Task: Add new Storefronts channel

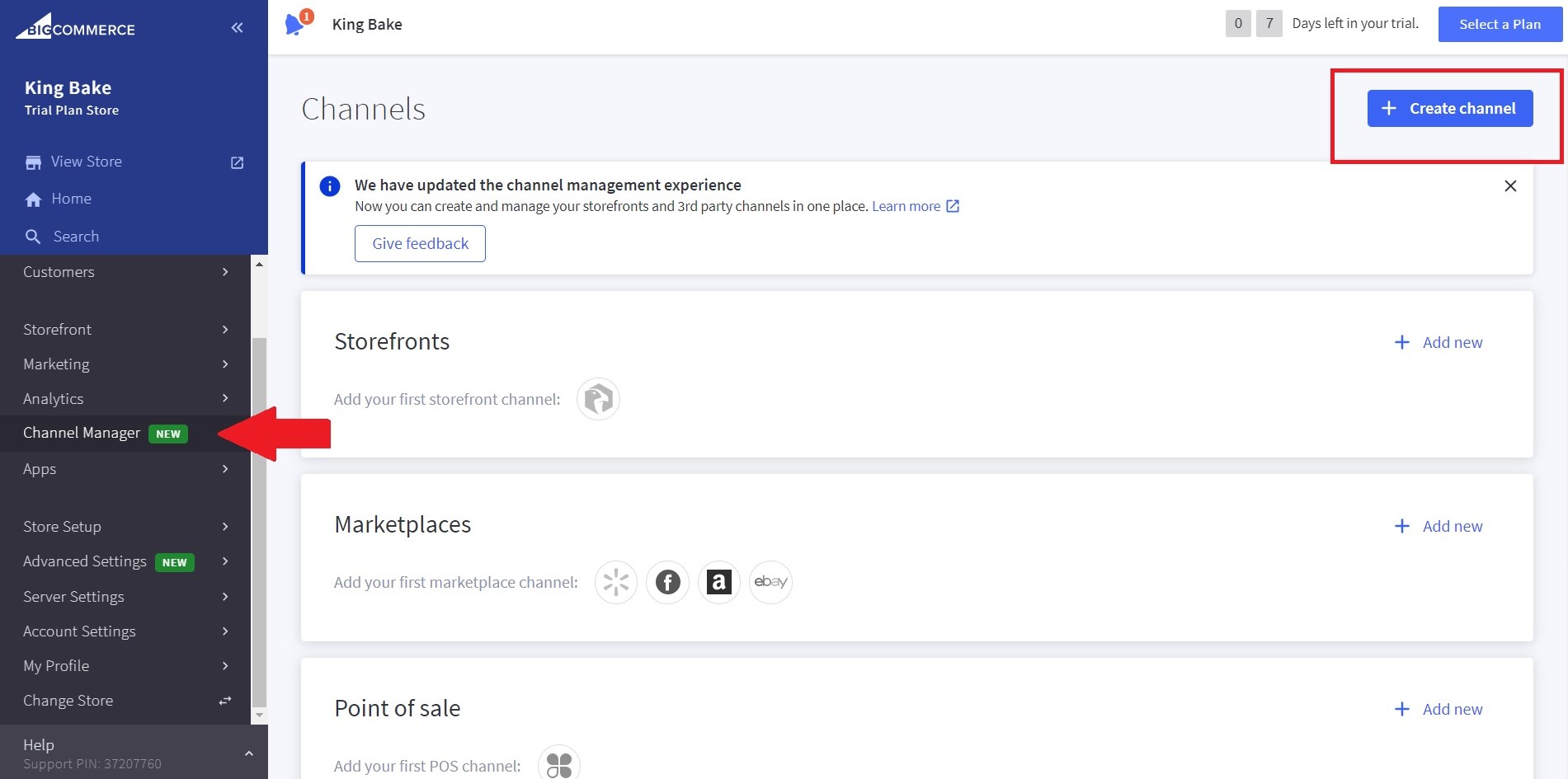Action: (x=1438, y=343)
